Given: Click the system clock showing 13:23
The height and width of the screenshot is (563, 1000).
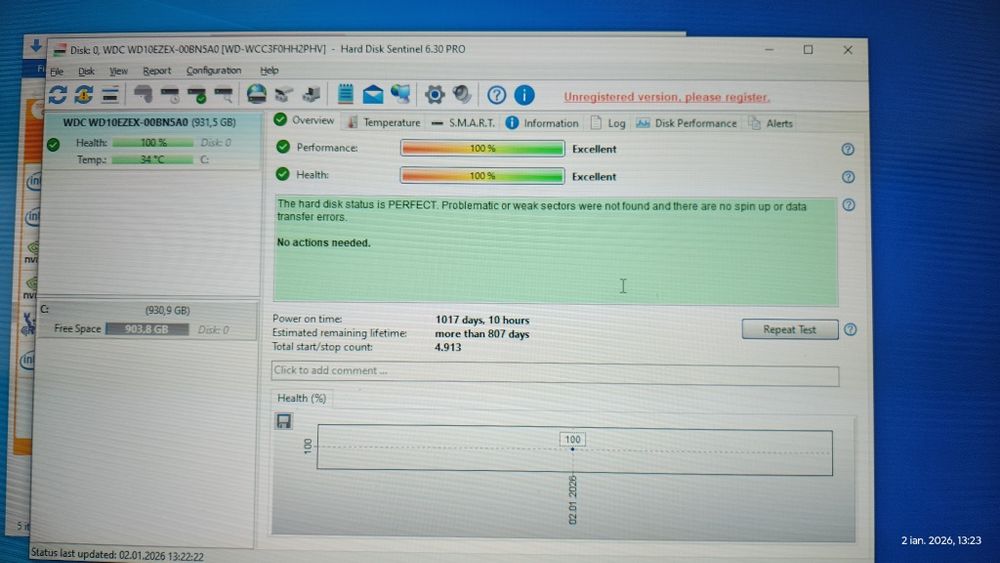Looking at the screenshot, I should 941,540.
